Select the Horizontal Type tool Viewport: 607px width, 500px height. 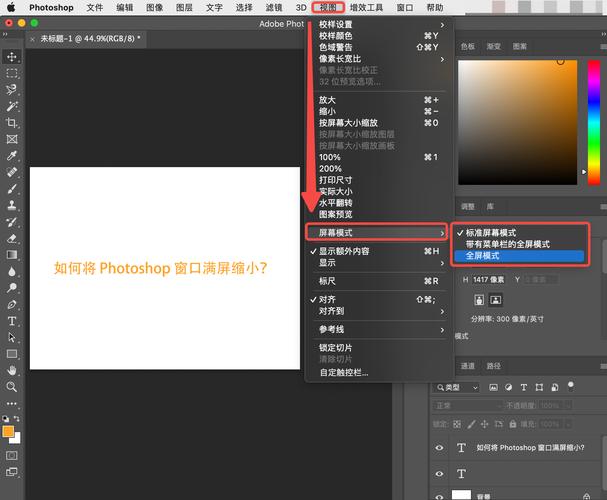12,321
